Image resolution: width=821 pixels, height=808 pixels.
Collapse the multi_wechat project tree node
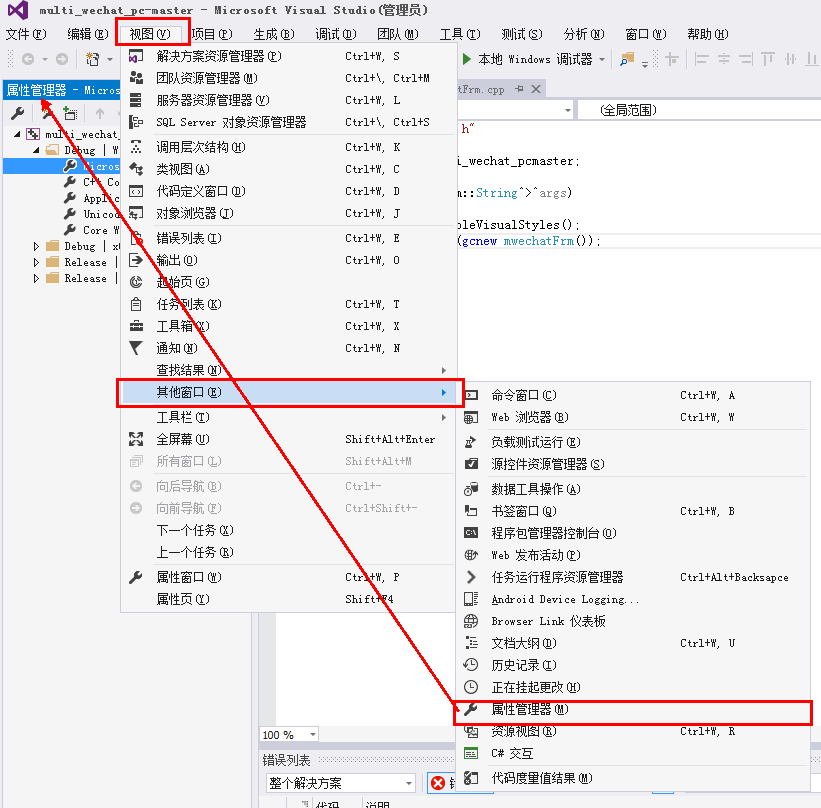(x=17, y=134)
